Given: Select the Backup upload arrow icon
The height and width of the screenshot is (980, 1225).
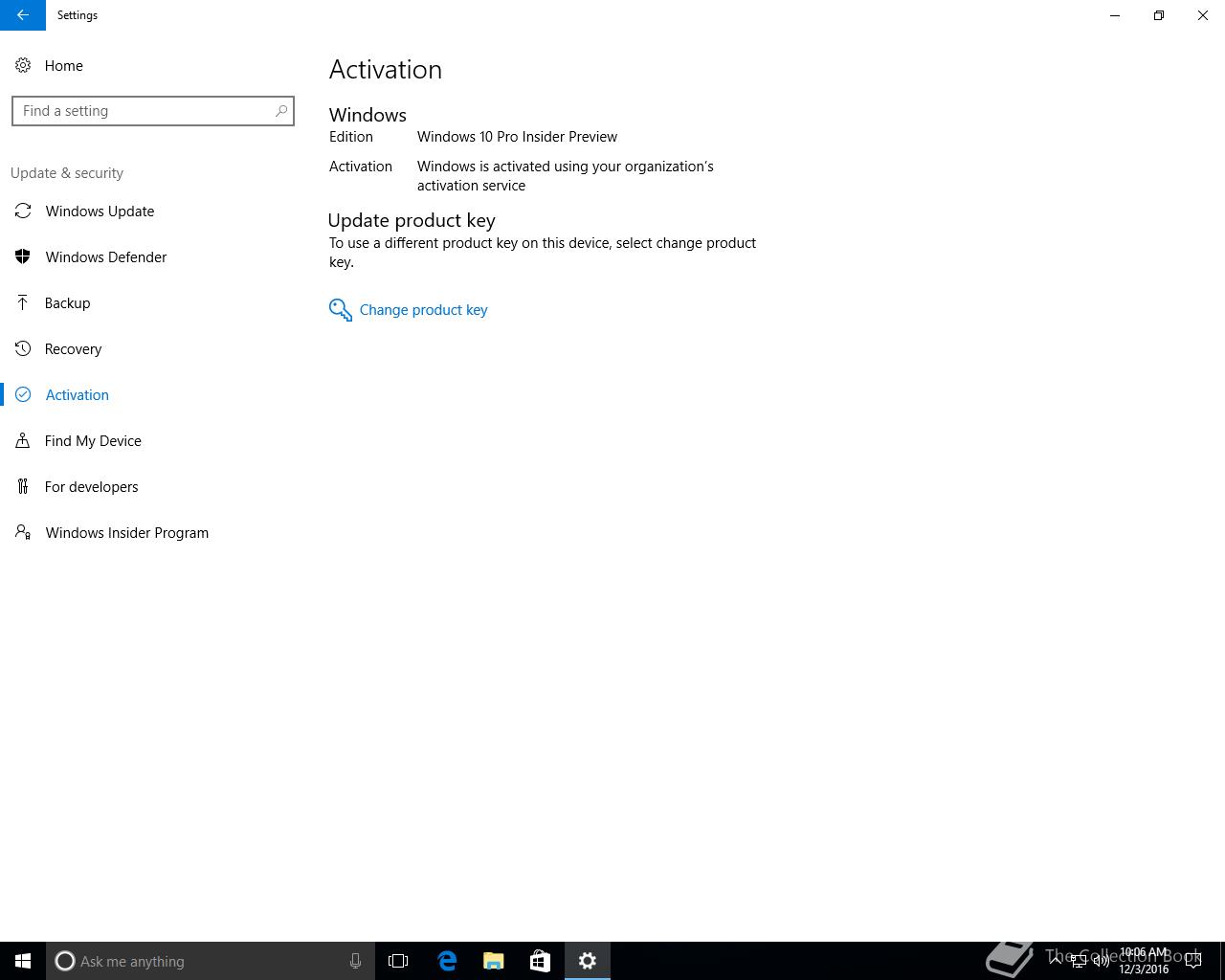Looking at the screenshot, I should point(23,303).
